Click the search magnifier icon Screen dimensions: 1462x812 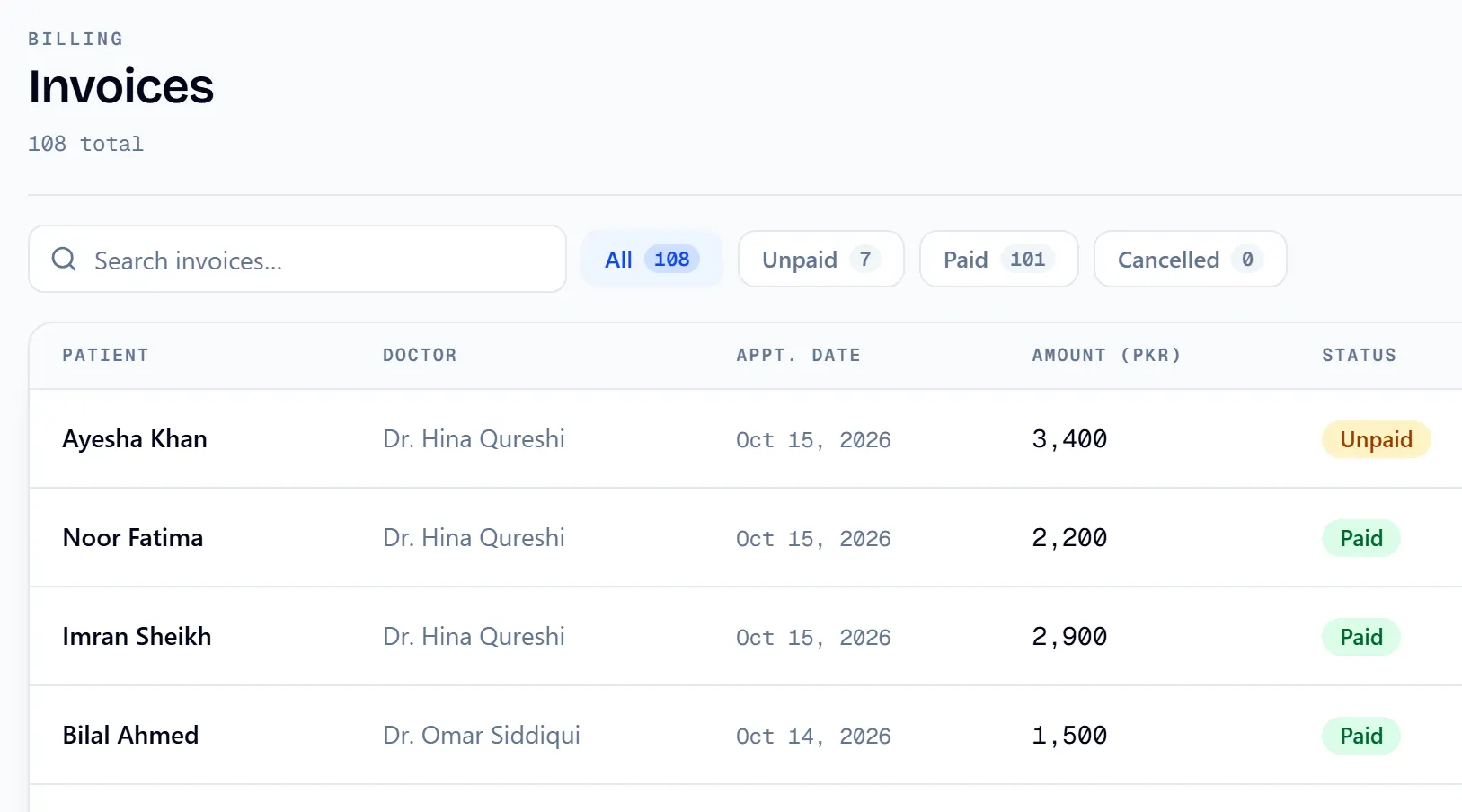point(64,260)
